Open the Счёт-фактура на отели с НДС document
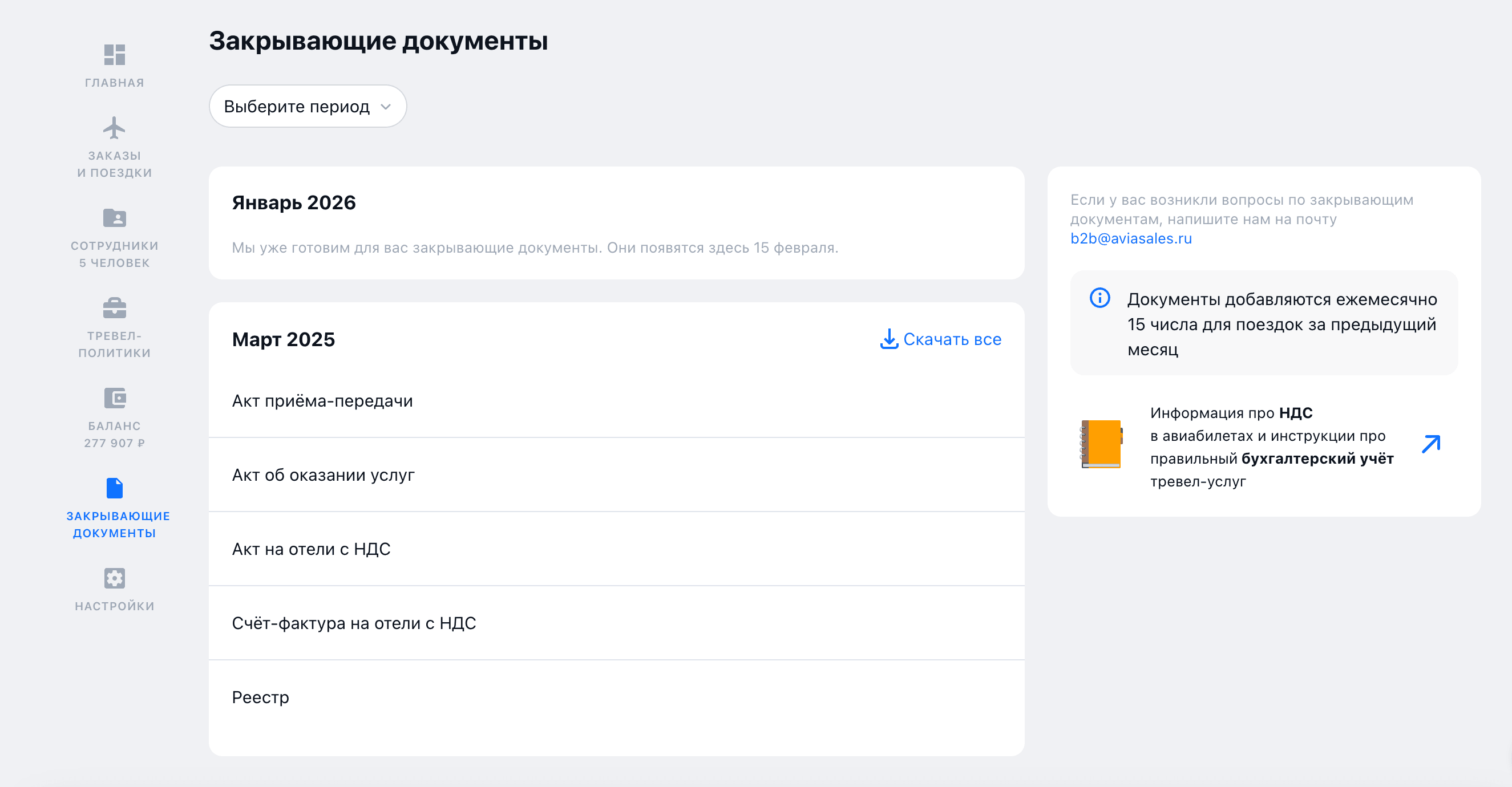This screenshot has height=787, width=1512. 354,623
